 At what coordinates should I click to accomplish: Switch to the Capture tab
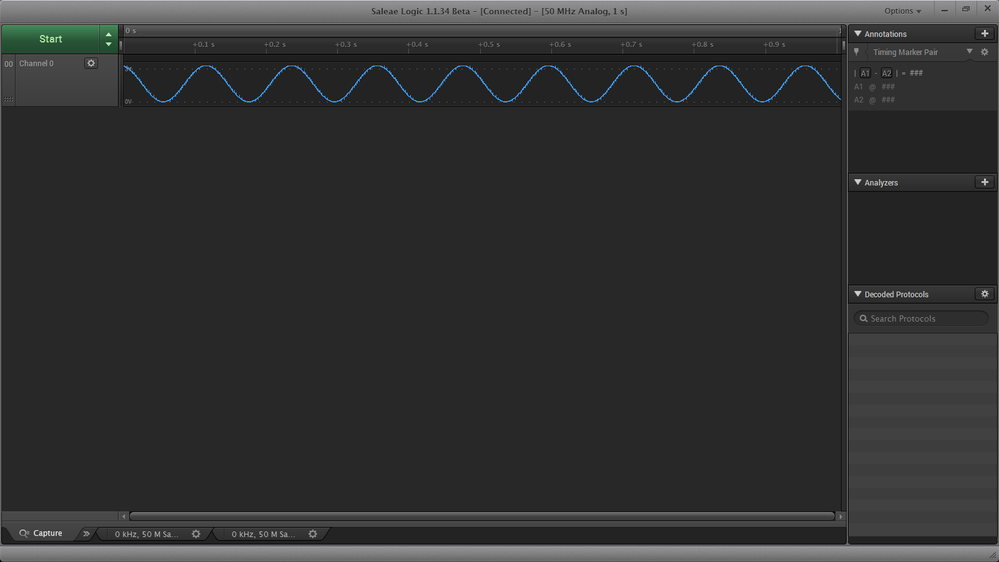coord(41,533)
